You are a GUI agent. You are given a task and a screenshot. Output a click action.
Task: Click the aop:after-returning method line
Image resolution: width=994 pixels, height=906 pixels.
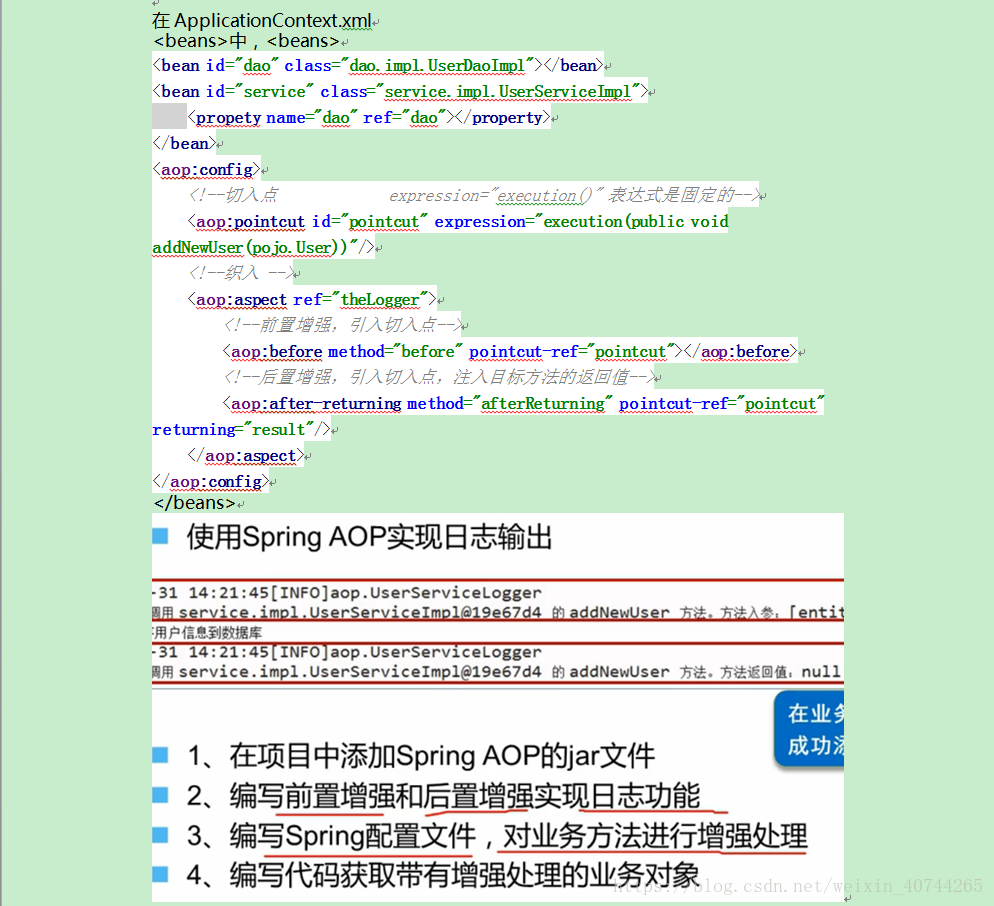tap(523, 403)
